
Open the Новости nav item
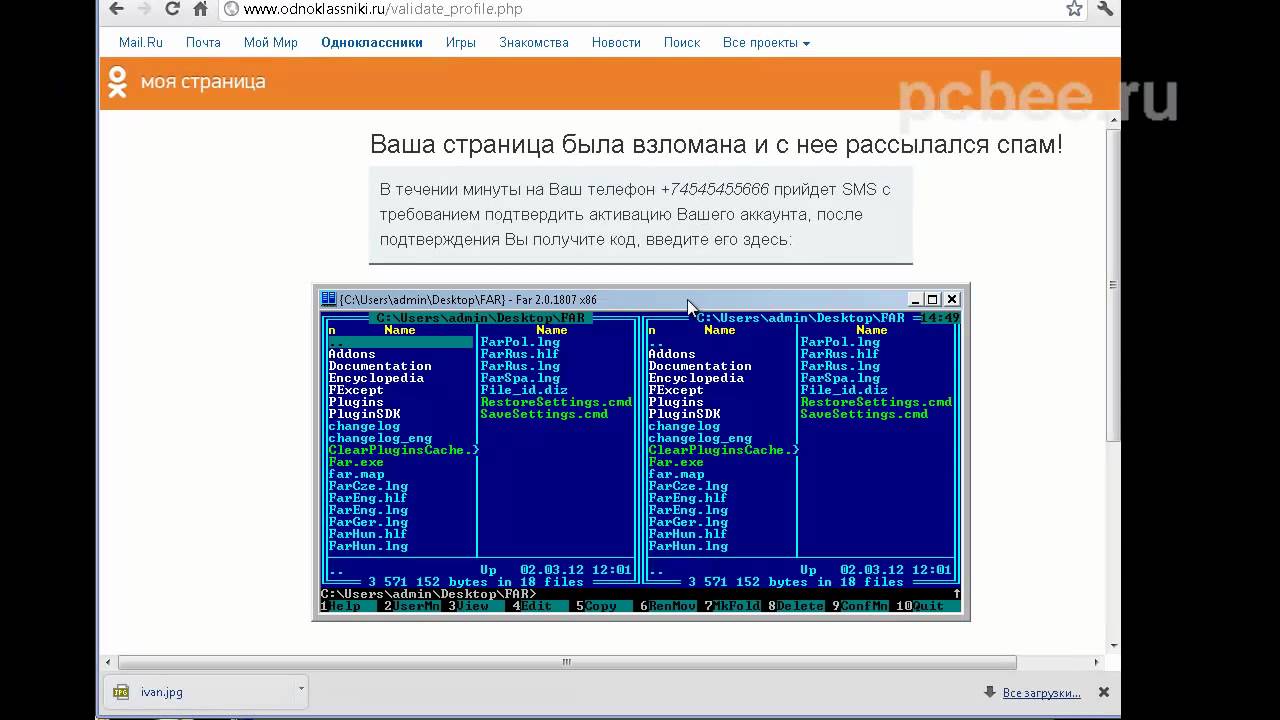tap(616, 43)
